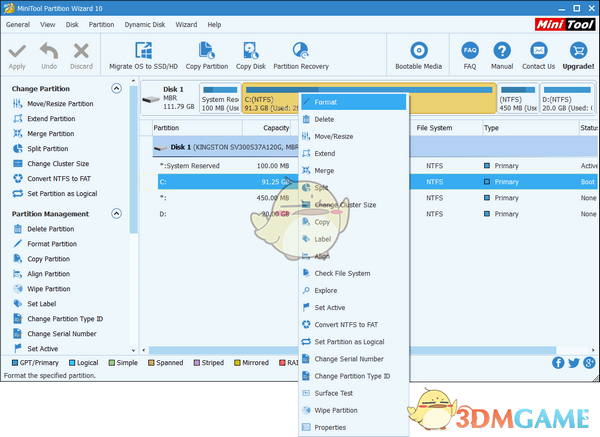Click the Contact Us envelope icon

coord(538,52)
